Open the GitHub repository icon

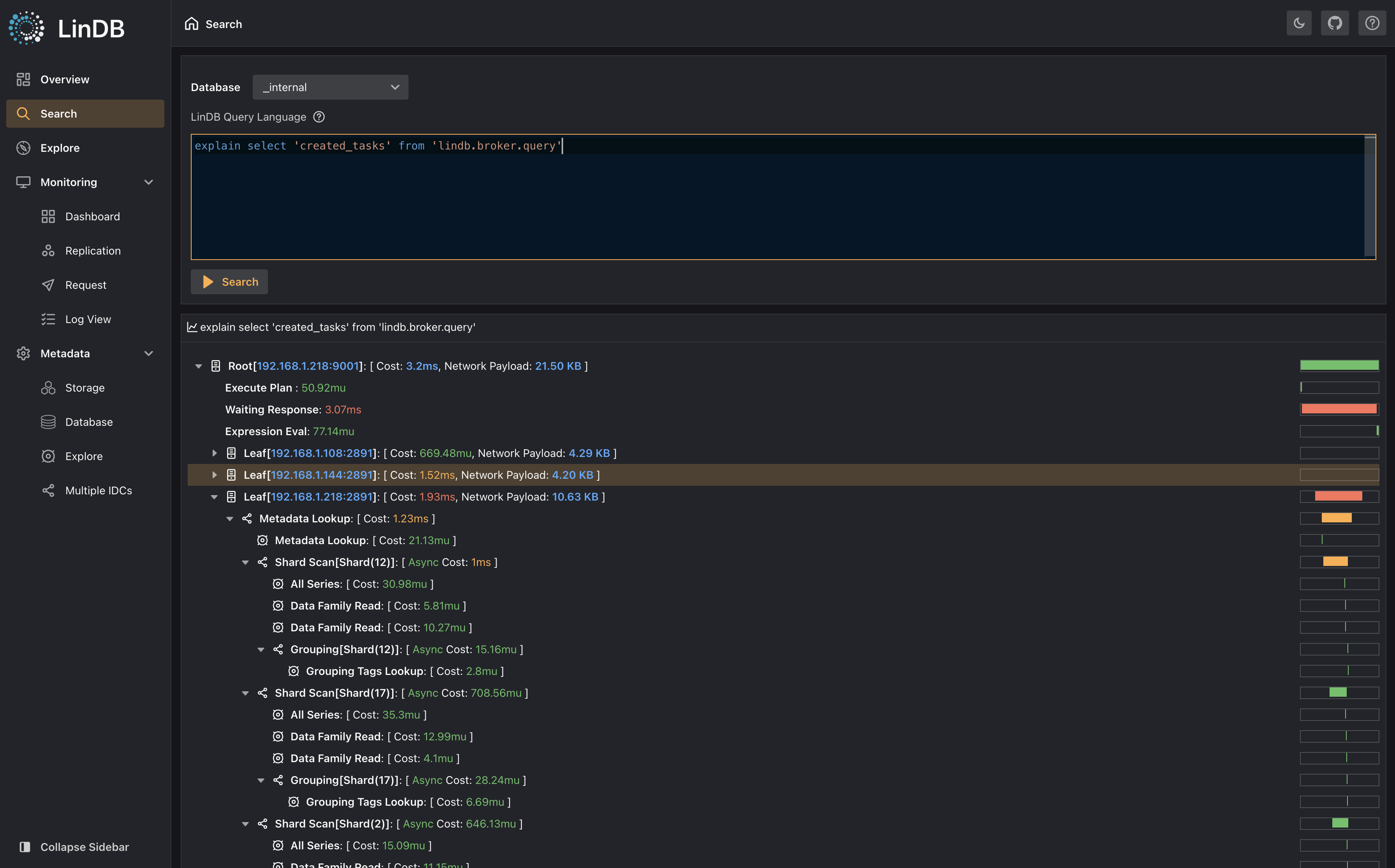pos(1335,23)
